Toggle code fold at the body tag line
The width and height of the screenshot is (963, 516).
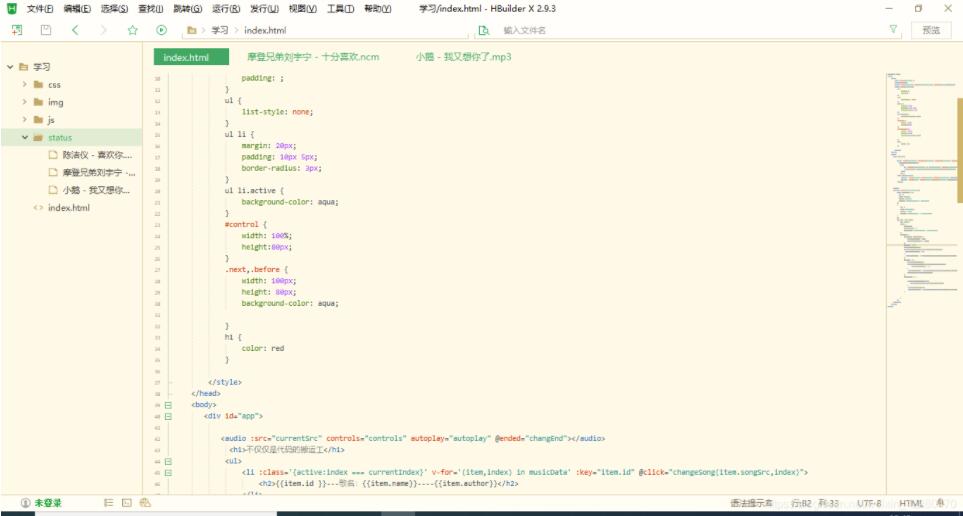[x=168, y=405]
